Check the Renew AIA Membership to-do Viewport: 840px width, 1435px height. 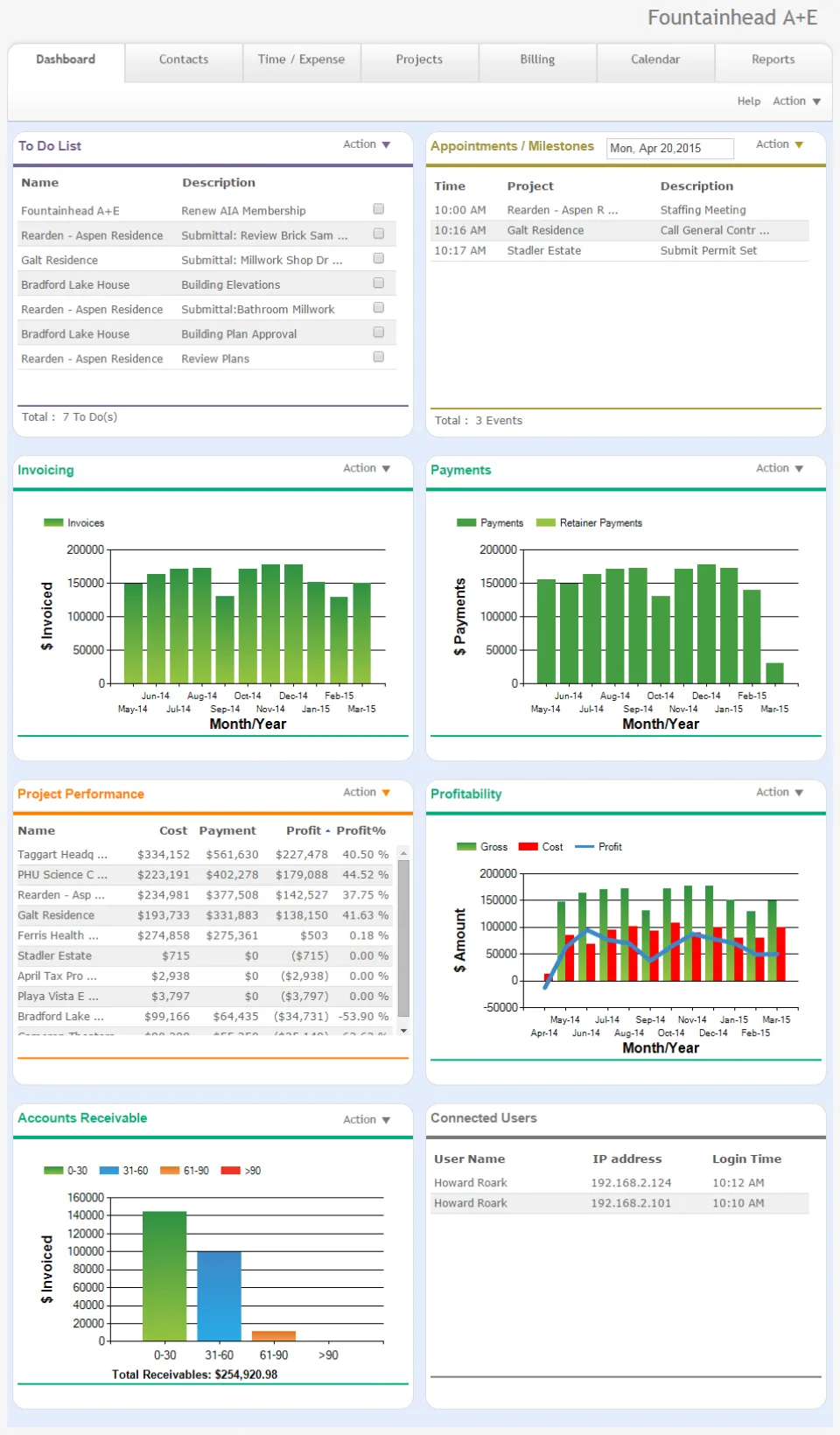[x=379, y=209]
